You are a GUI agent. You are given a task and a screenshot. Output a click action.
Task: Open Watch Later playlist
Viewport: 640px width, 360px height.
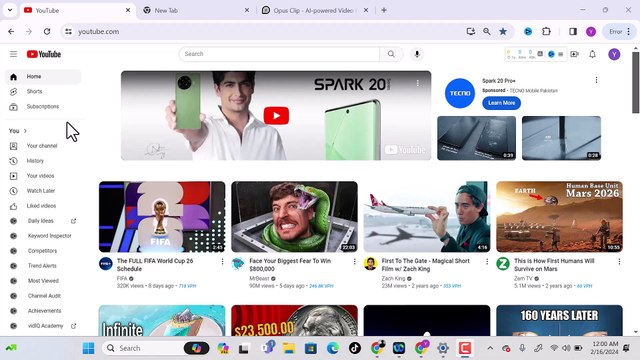pyautogui.click(x=43, y=191)
